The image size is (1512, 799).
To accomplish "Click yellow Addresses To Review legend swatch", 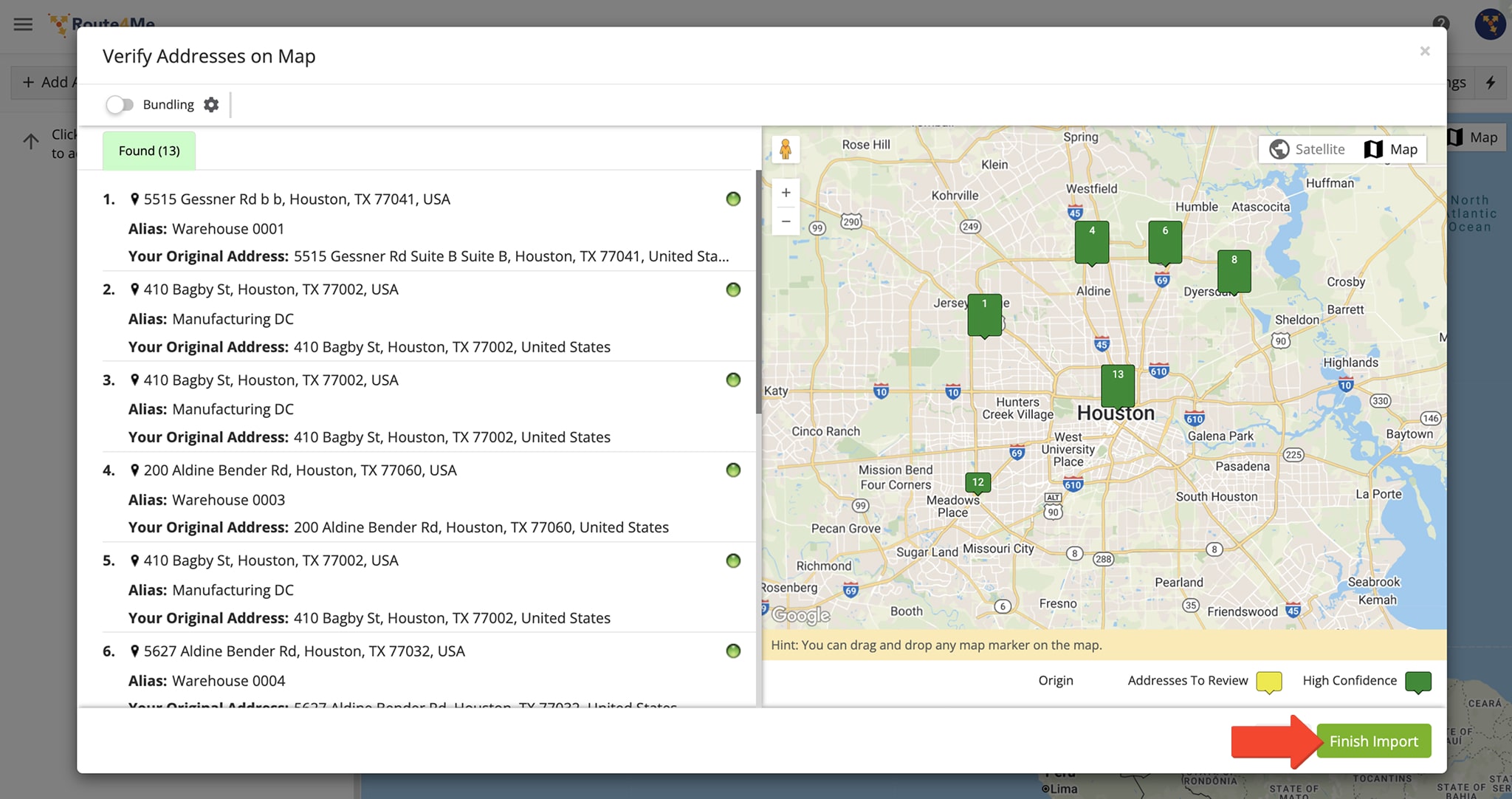I will (x=1269, y=682).
